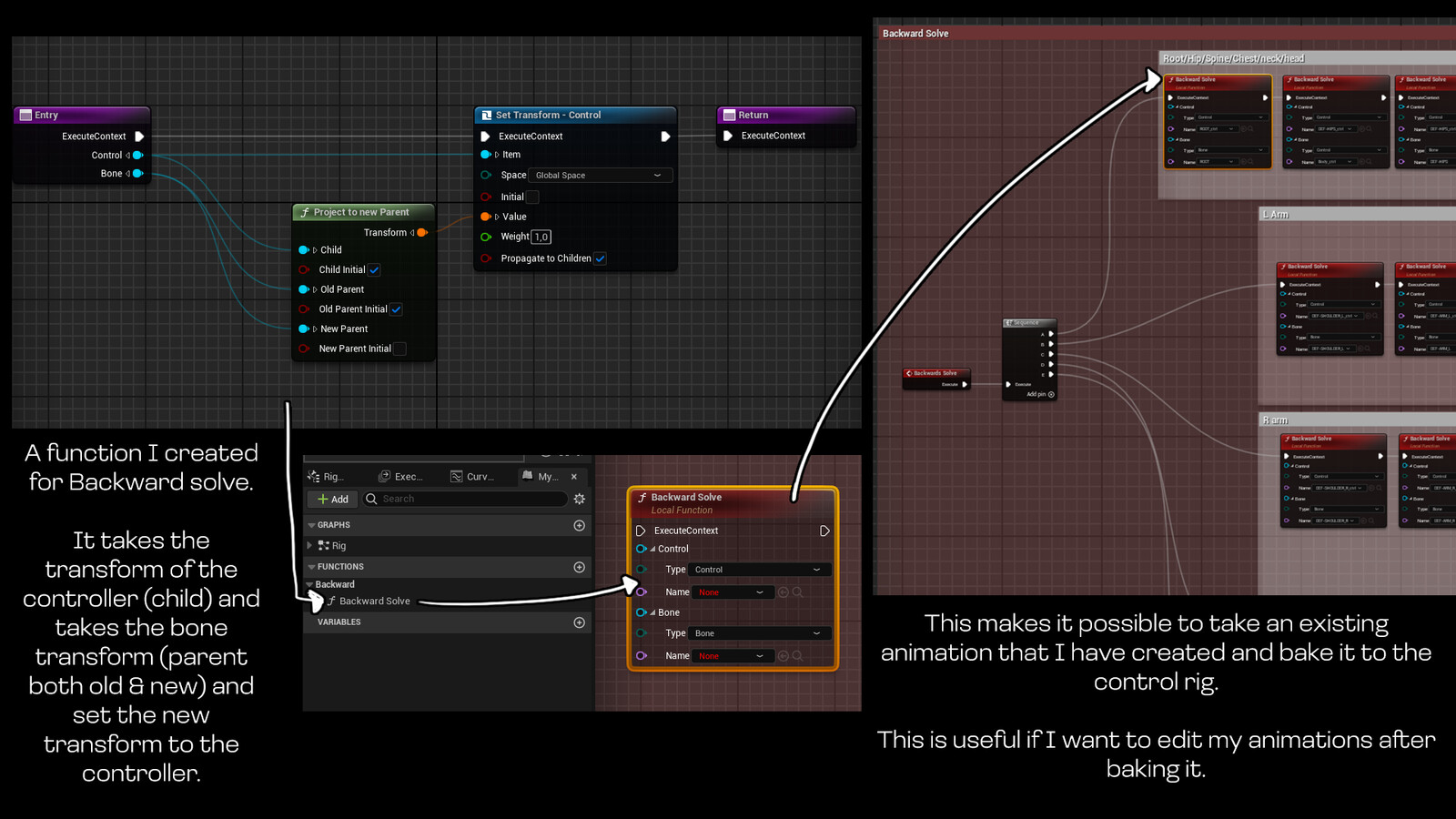This screenshot has height=819, width=1456.
Task: Click Value input pin on Set Transform node
Action: 486,217
